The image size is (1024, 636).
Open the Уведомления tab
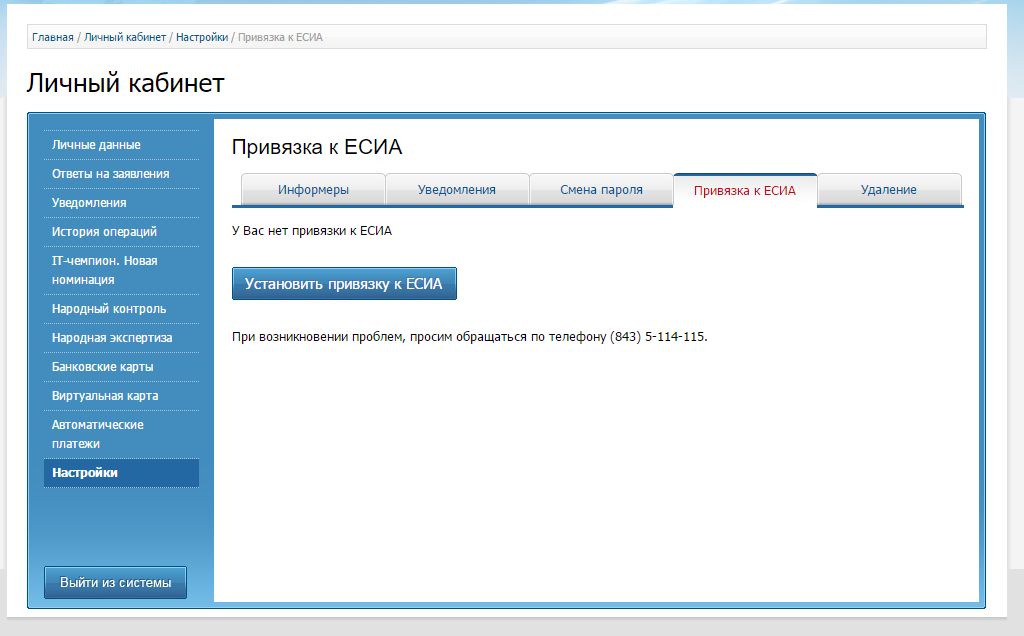pos(457,190)
